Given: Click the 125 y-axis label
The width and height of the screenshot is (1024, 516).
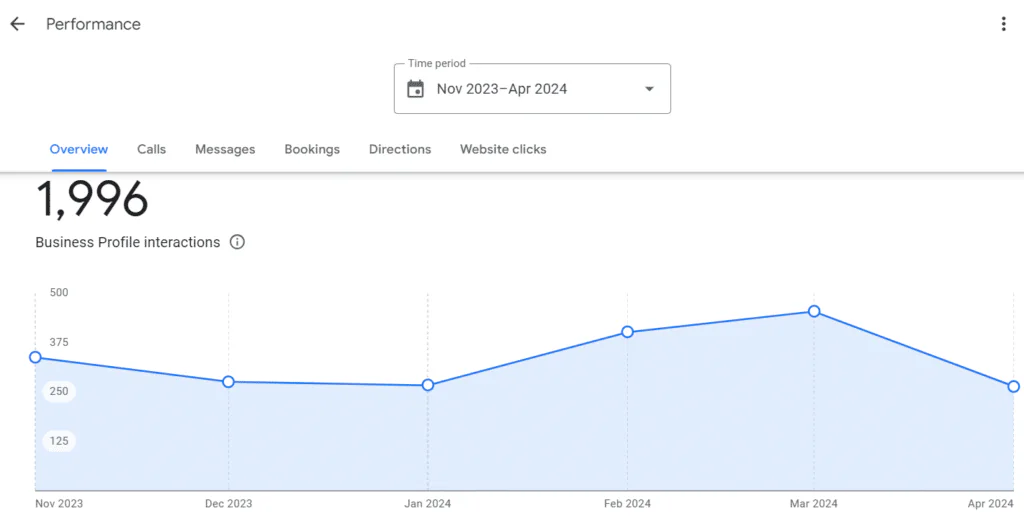Looking at the screenshot, I should [59, 441].
